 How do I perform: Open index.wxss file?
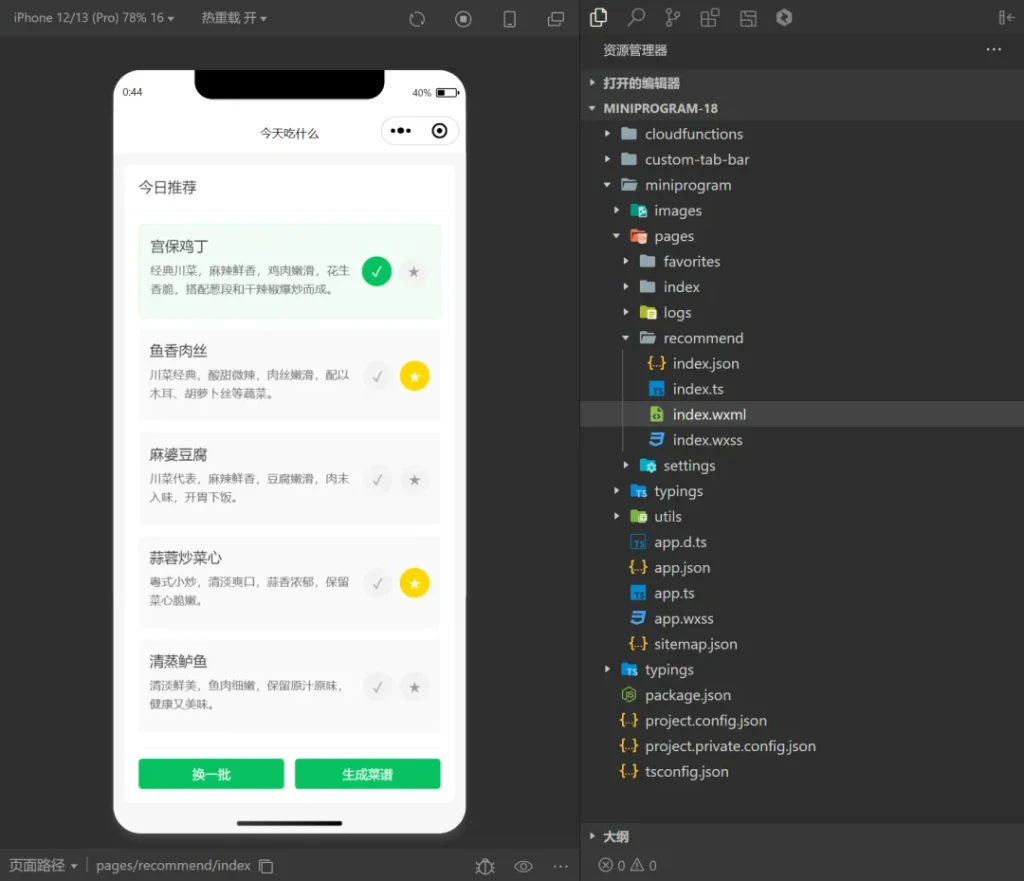coord(801,440)
